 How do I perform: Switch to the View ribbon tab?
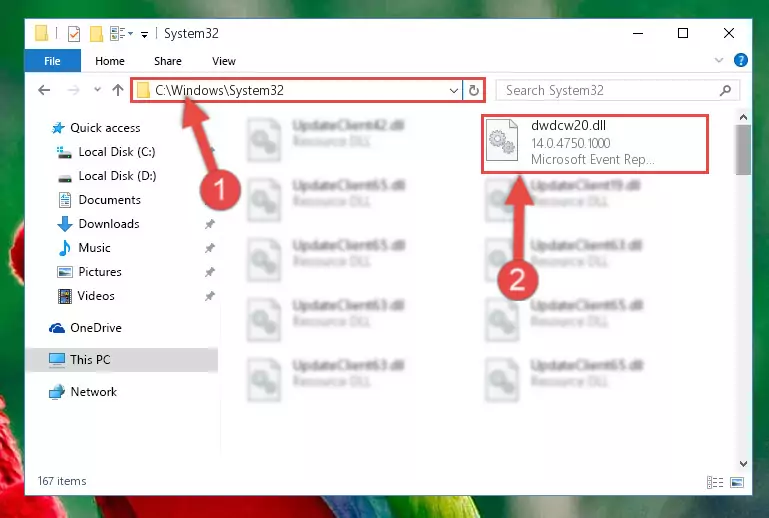pyautogui.click(x=224, y=61)
